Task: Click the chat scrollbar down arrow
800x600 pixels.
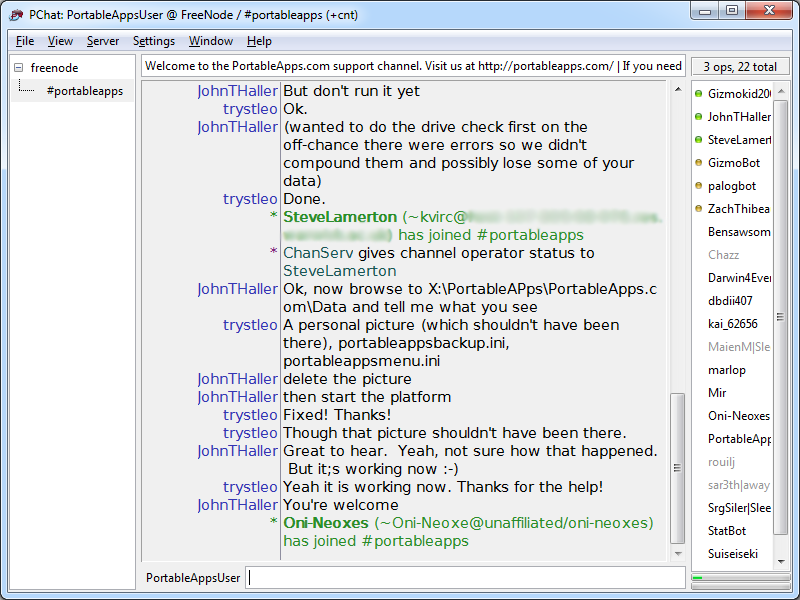Action: pyautogui.click(x=677, y=551)
